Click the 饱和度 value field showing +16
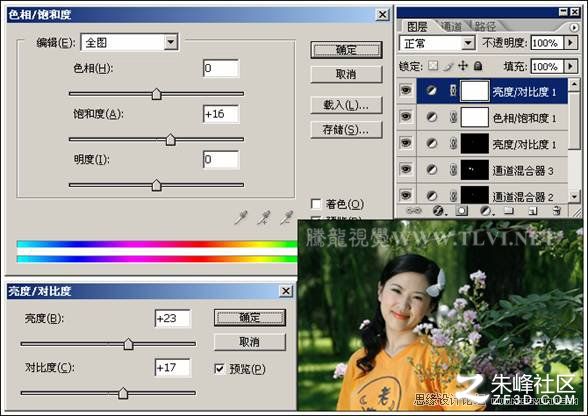588x416 pixels. click(x=221, y=114)
